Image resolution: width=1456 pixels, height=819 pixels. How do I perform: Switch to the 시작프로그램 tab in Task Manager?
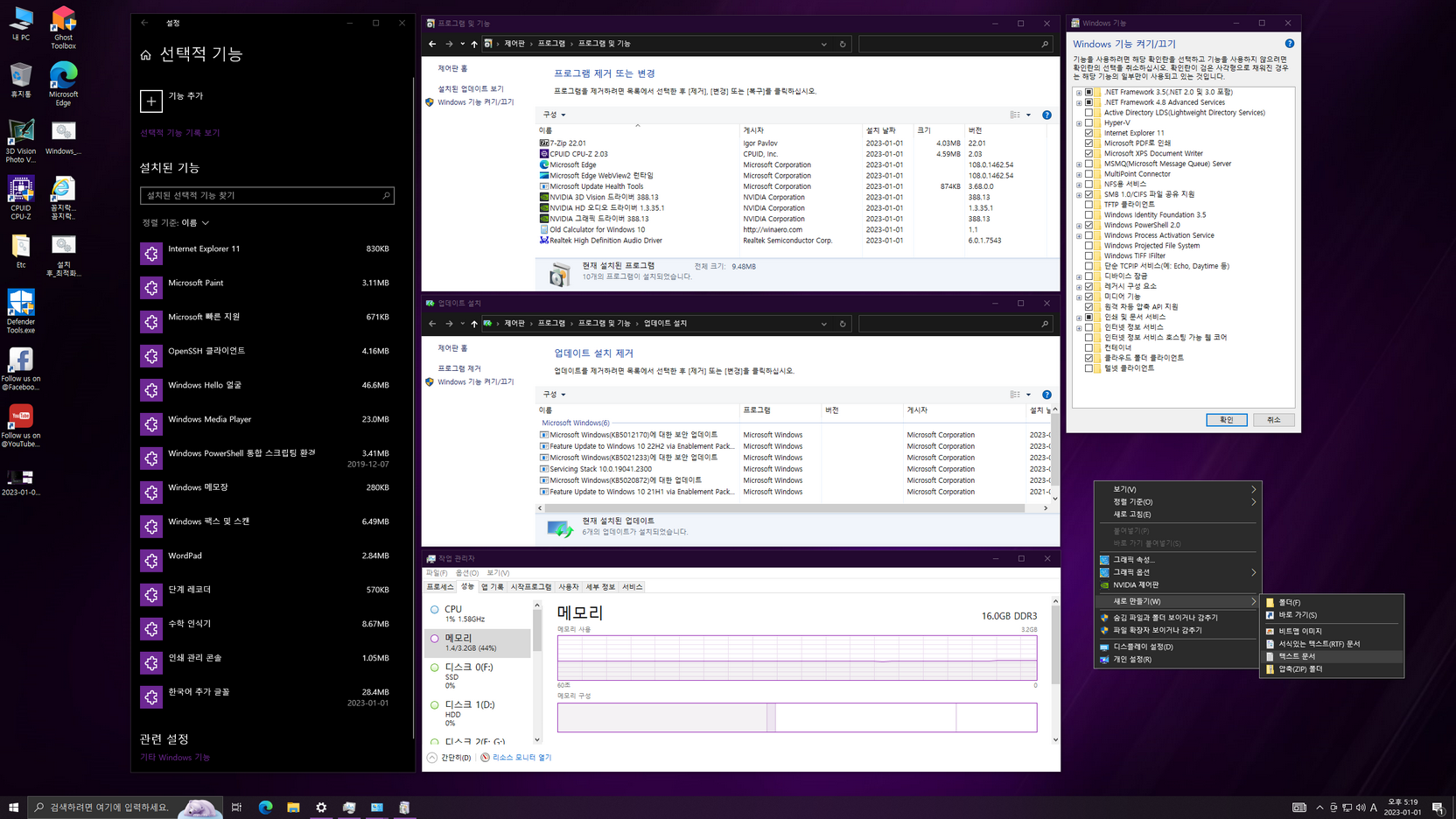tap(531, 587)
